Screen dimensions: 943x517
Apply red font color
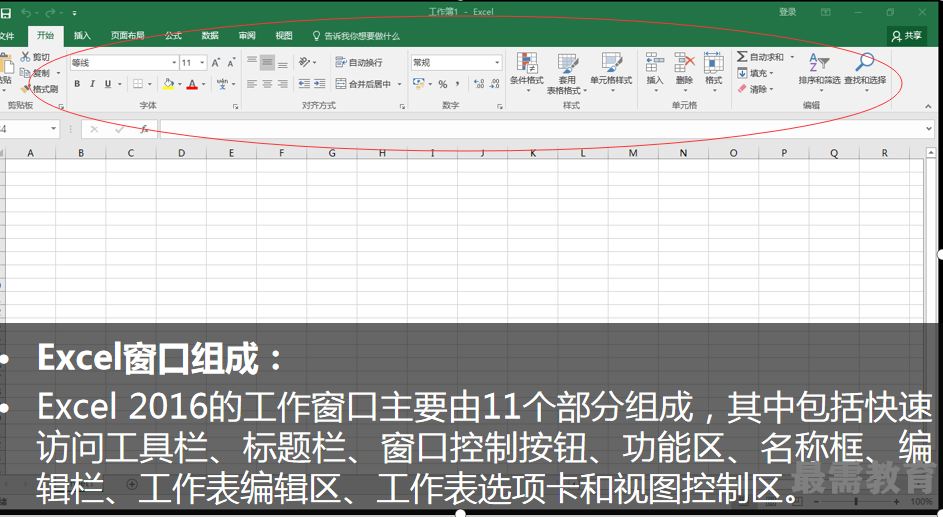(x=192, y=84)
